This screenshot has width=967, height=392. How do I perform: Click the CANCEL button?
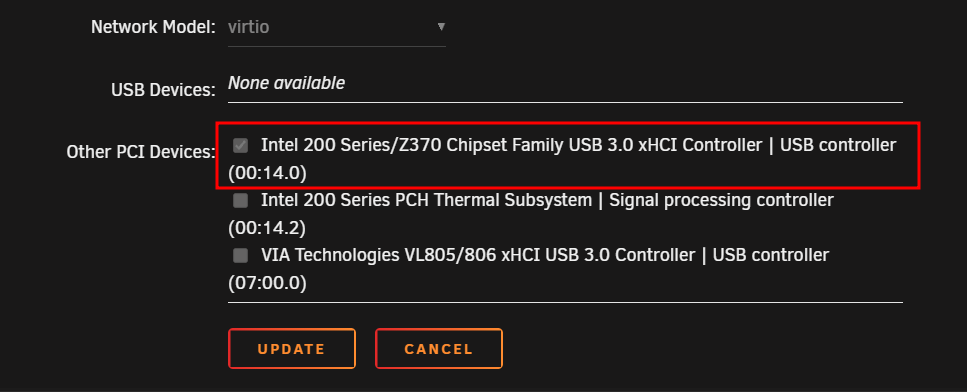click(438, 349)
